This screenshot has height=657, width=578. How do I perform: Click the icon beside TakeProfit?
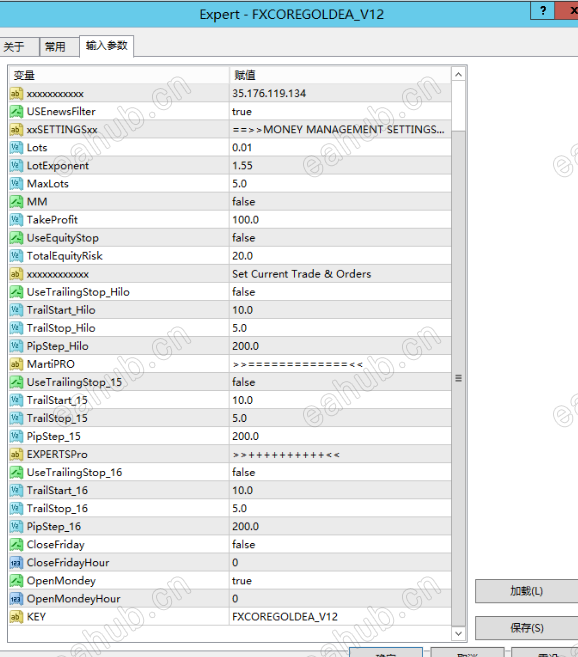[16, 220]
